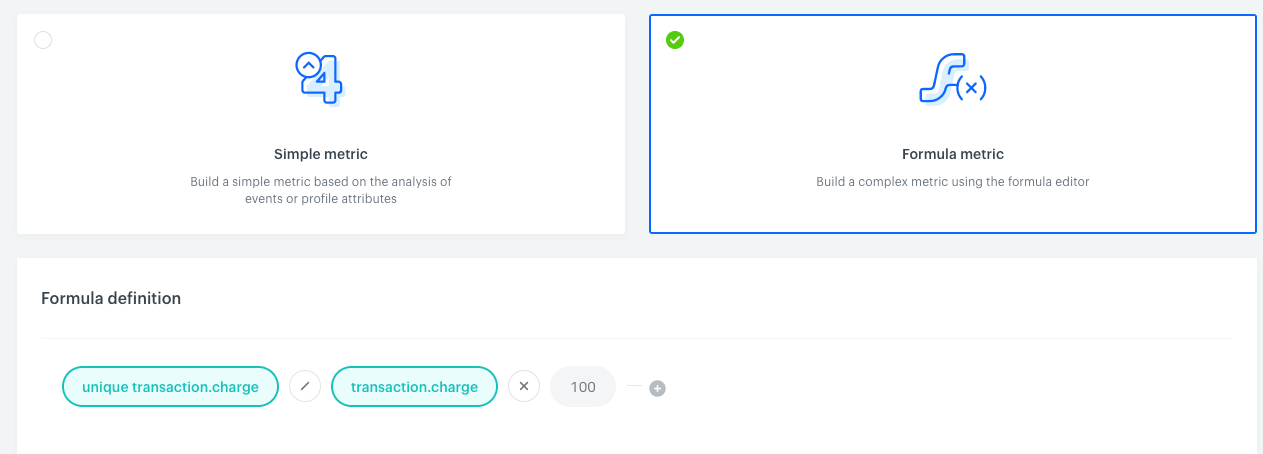The height and width of the screenshot is (454, 1263).
Task: Open the unique transaction.charge metric chip
Action: (x=170, y=387)
